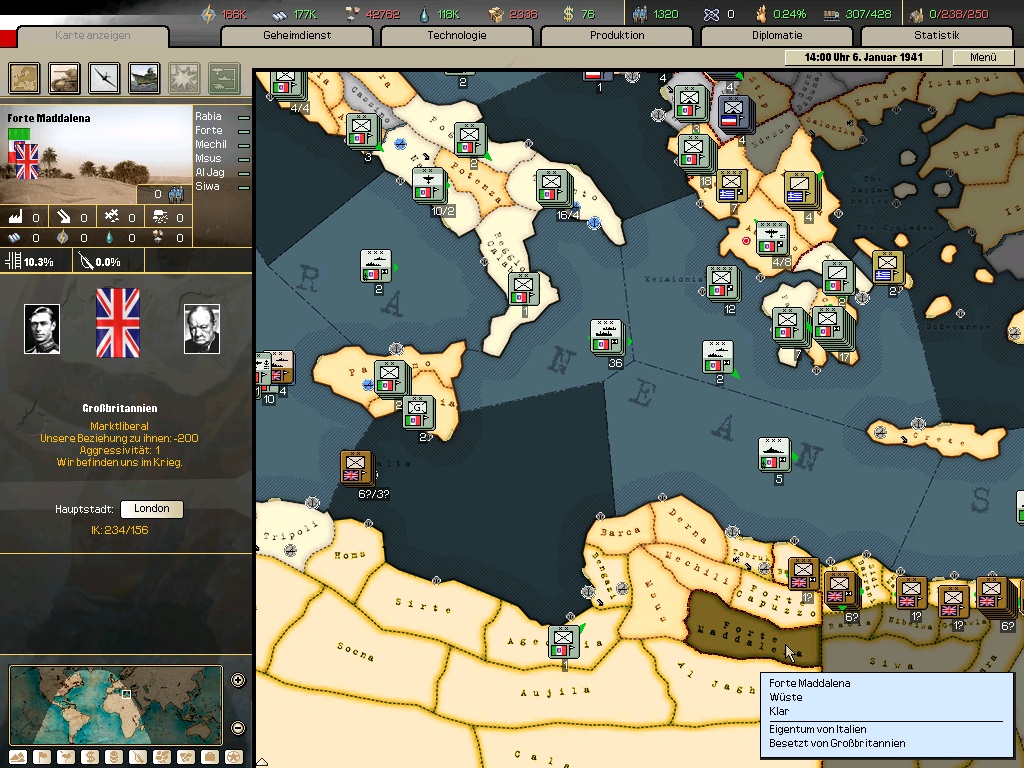The height and width of the screenshot is (768, 1024).
Task: Select the star map mode icon
Action: click(x=233, y=757)
